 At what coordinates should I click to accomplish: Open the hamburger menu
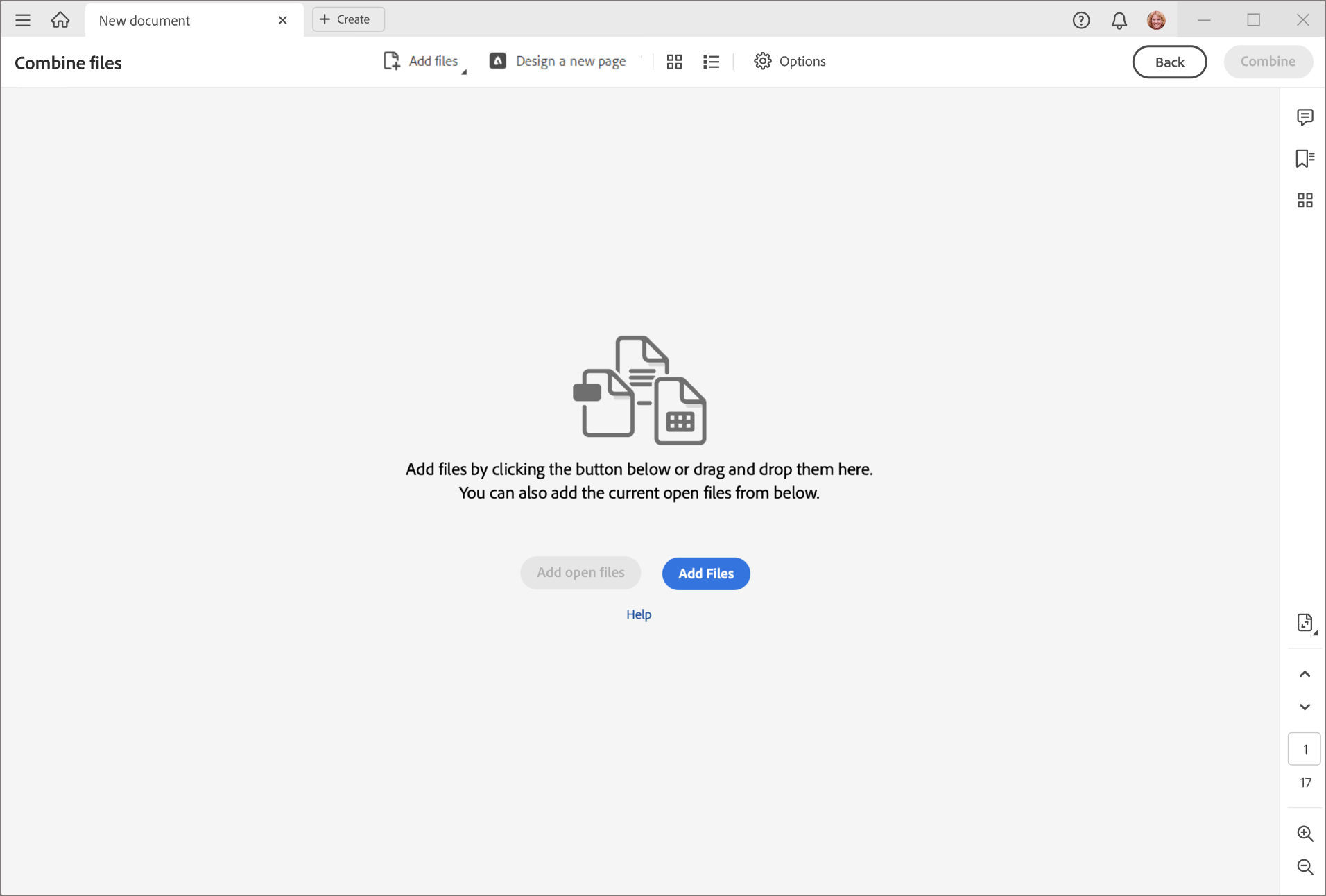(23, 20)
